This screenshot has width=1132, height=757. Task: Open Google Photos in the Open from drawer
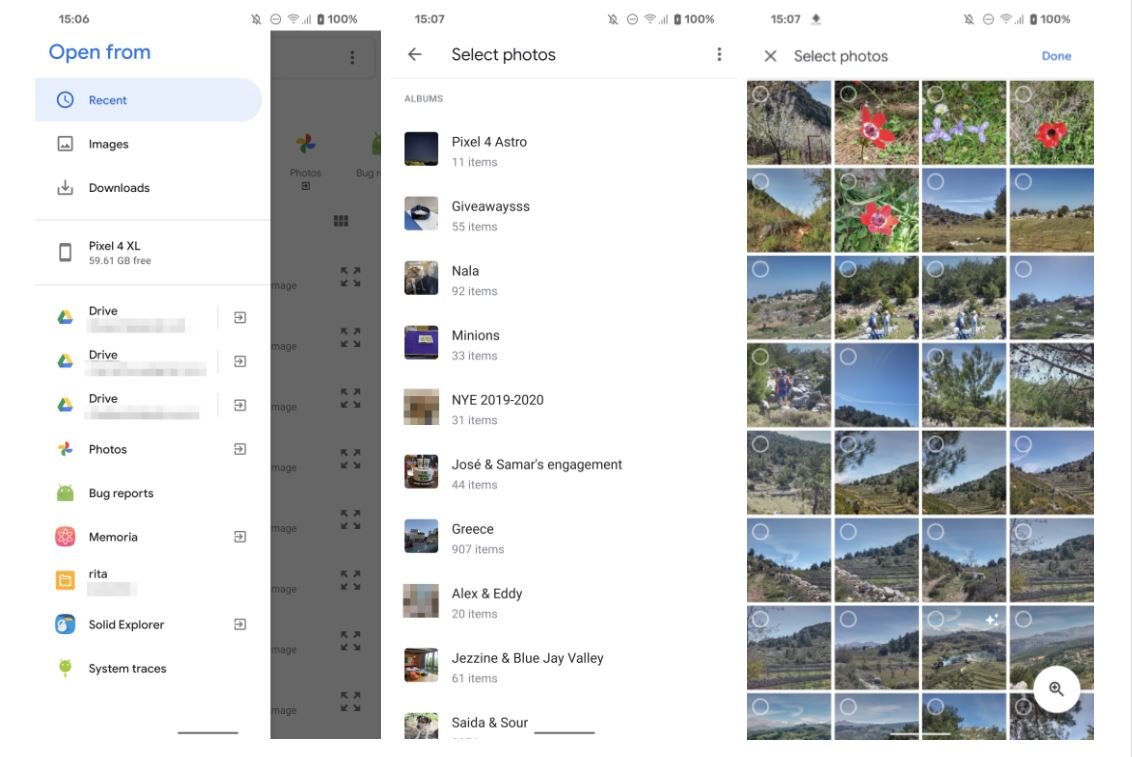(x=108, y=450)
